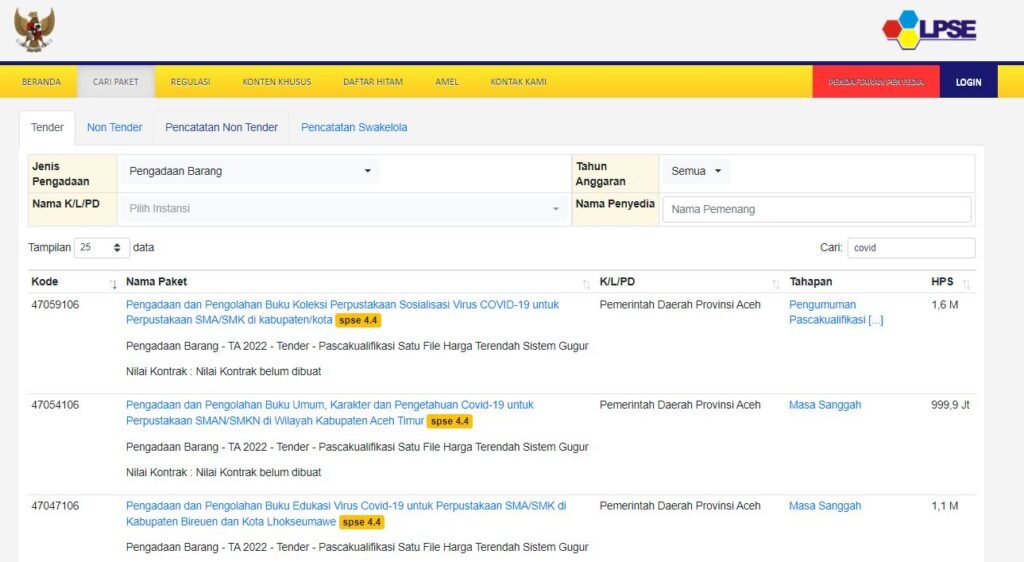Click Masa Sanggah link for 47054106

point(824,405)
